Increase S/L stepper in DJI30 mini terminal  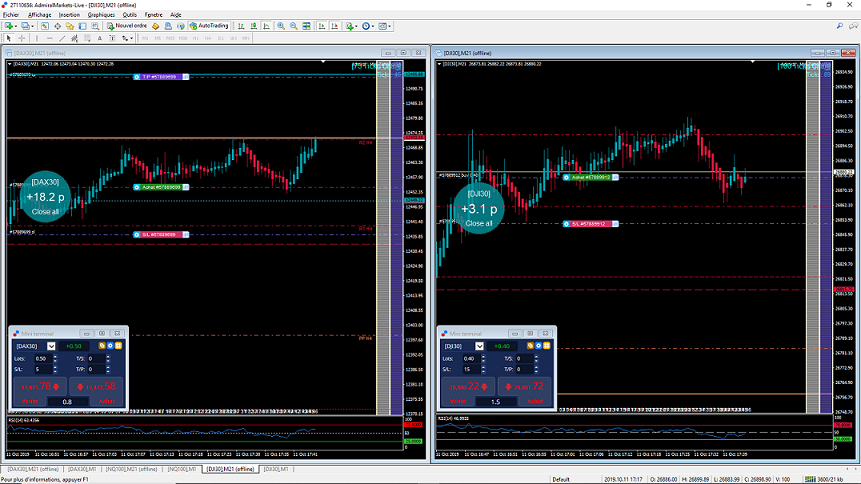tap(483, 367)
